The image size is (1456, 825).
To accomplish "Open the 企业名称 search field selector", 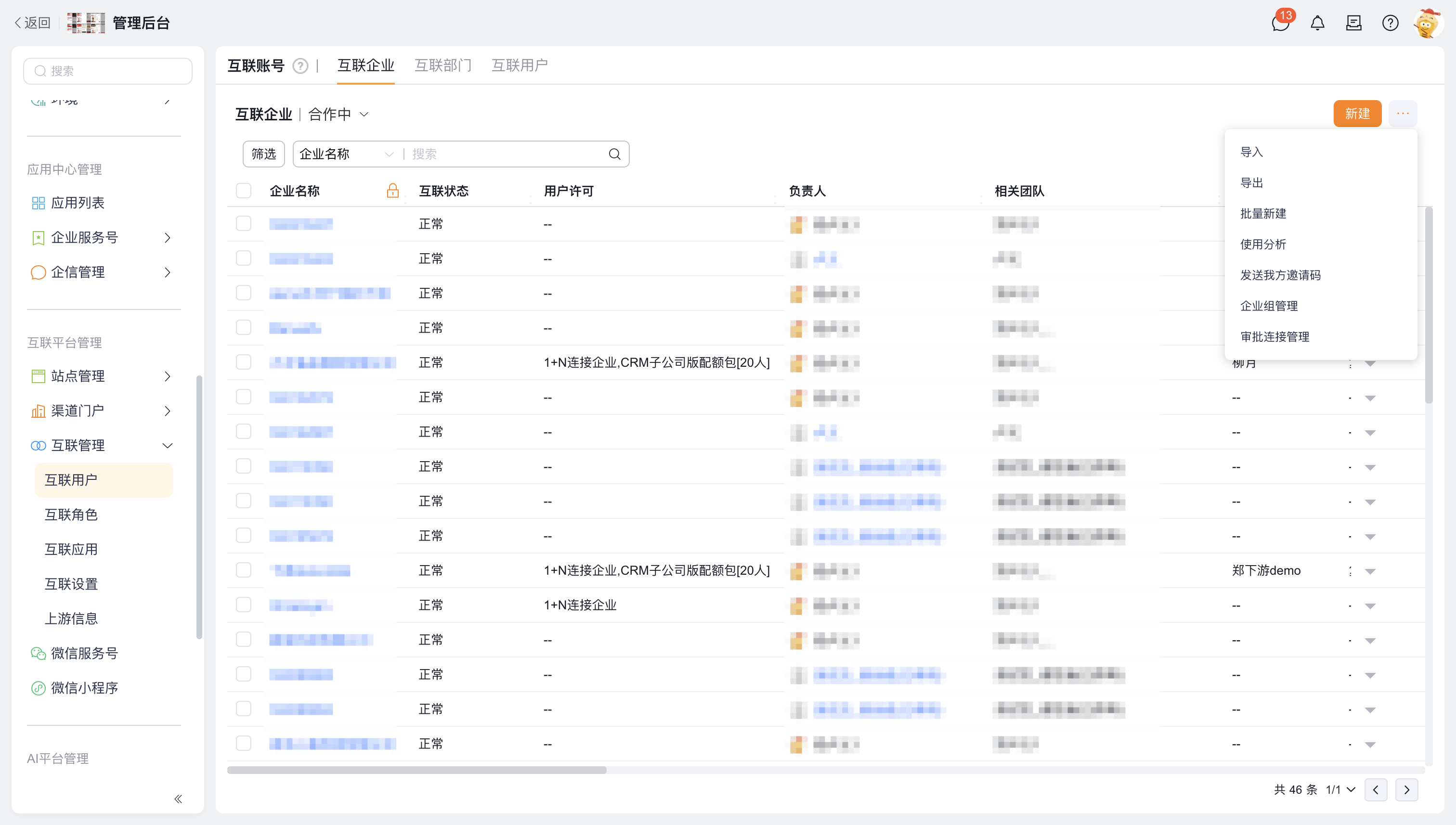I will [346, 154].
